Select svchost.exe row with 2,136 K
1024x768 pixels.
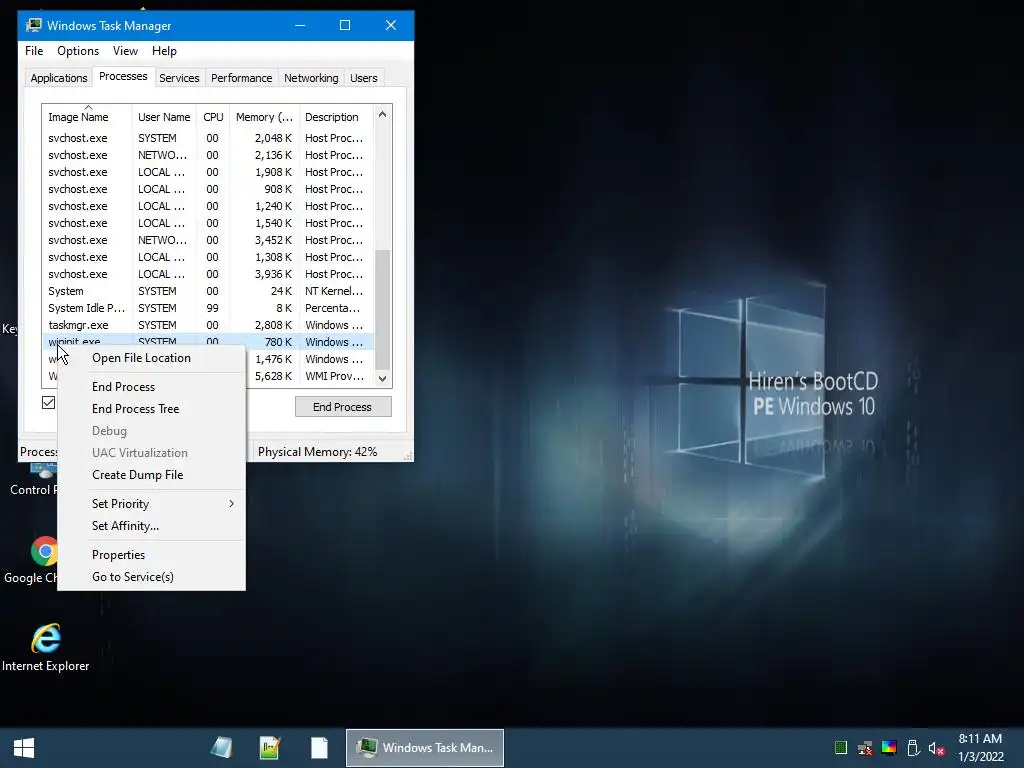208,155
